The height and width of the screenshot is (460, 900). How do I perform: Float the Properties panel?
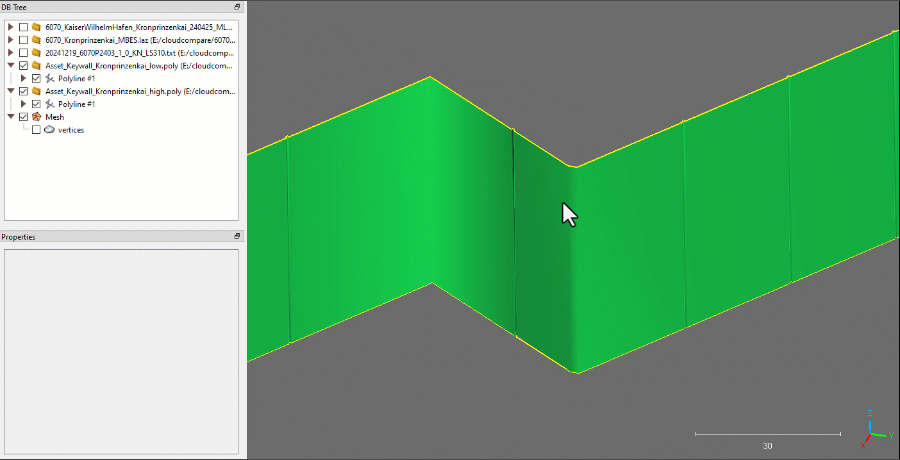237,237
